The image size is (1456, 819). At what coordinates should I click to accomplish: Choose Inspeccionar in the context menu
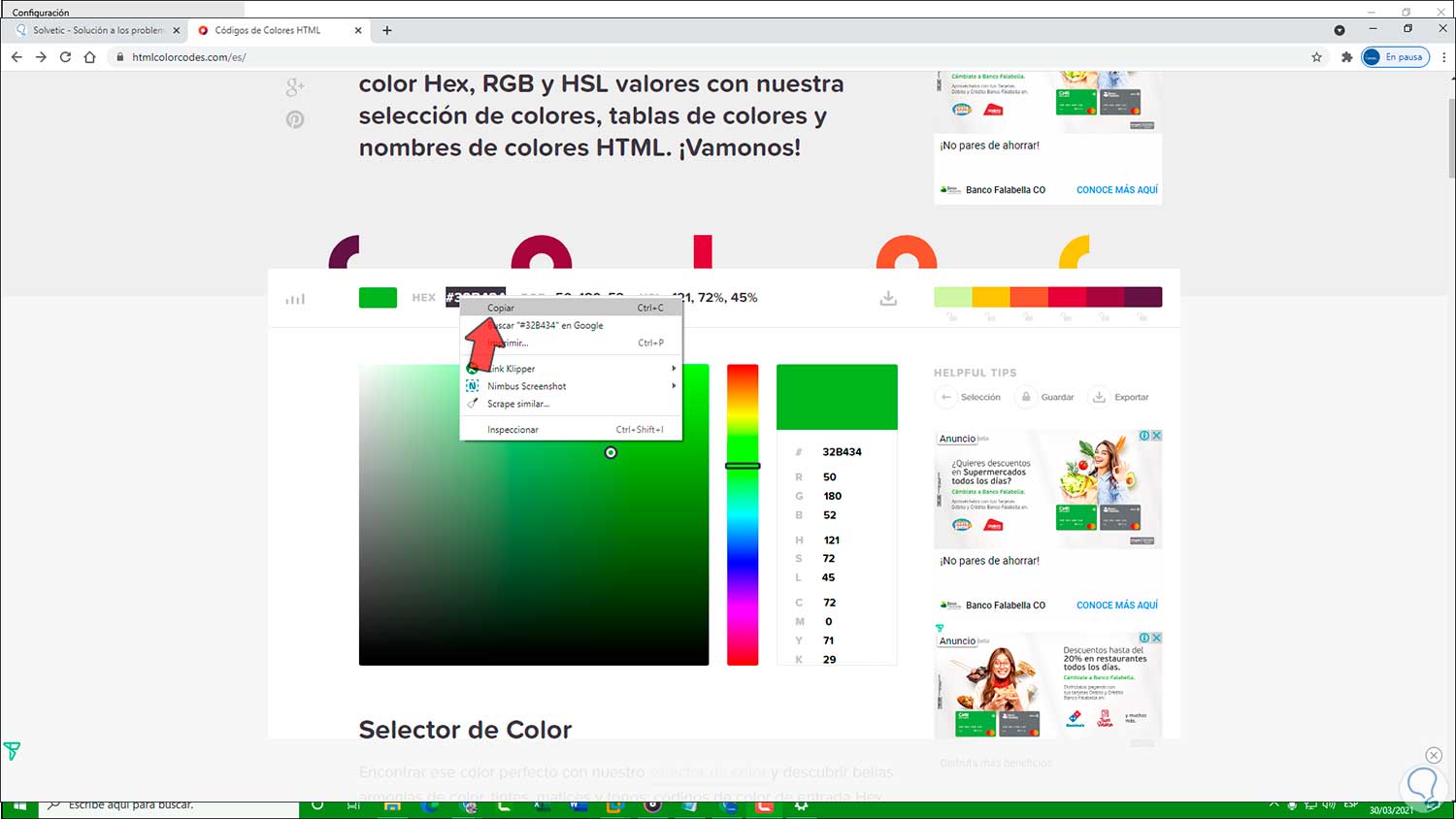[x=571, y=429]
